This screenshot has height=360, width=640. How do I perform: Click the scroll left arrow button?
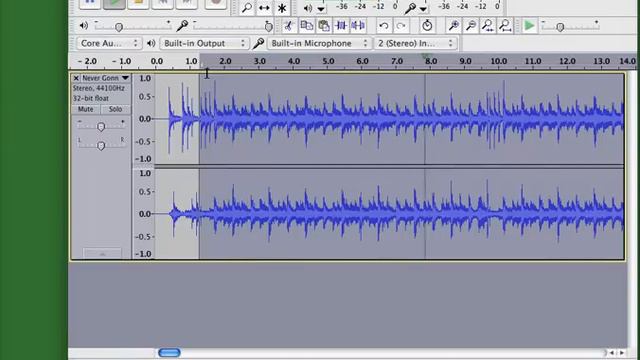click(x=612, y=353)
